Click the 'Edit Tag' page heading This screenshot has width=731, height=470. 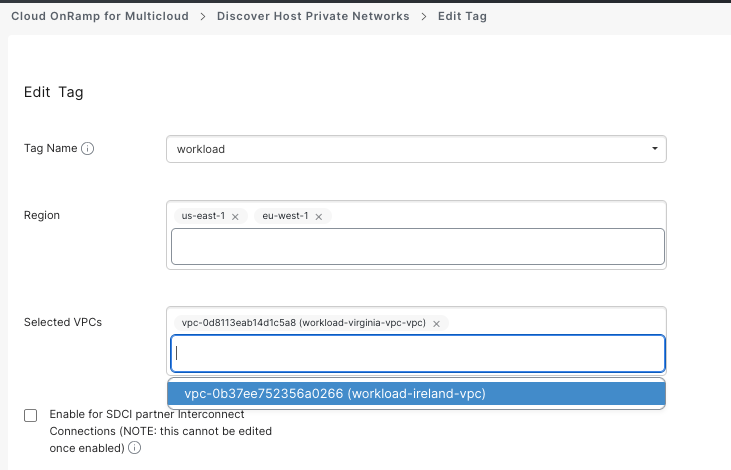[54, 92]
